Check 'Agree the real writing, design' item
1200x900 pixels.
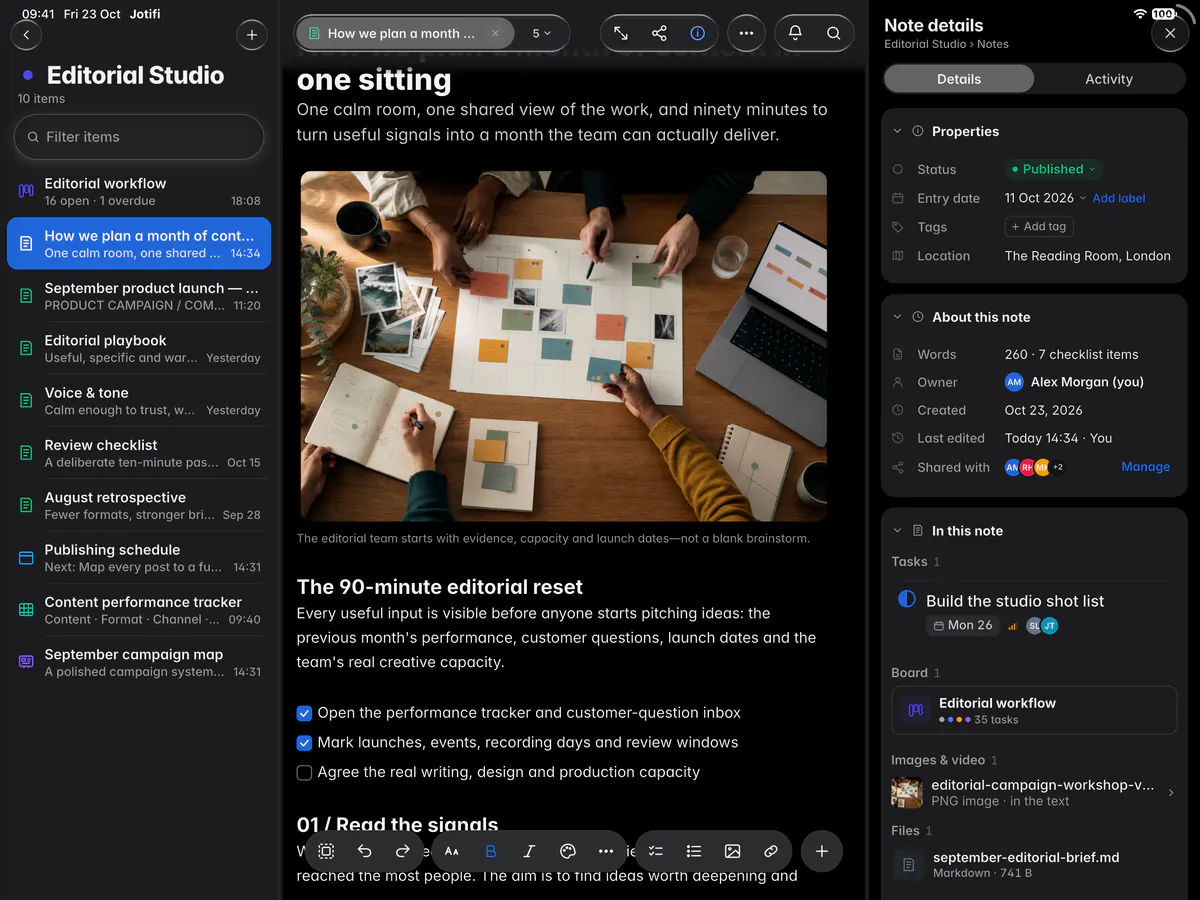[x=305, y=773]
